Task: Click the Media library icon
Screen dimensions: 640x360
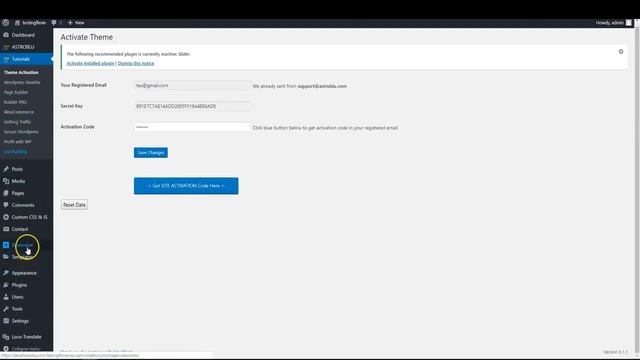Action: (6, 181)
